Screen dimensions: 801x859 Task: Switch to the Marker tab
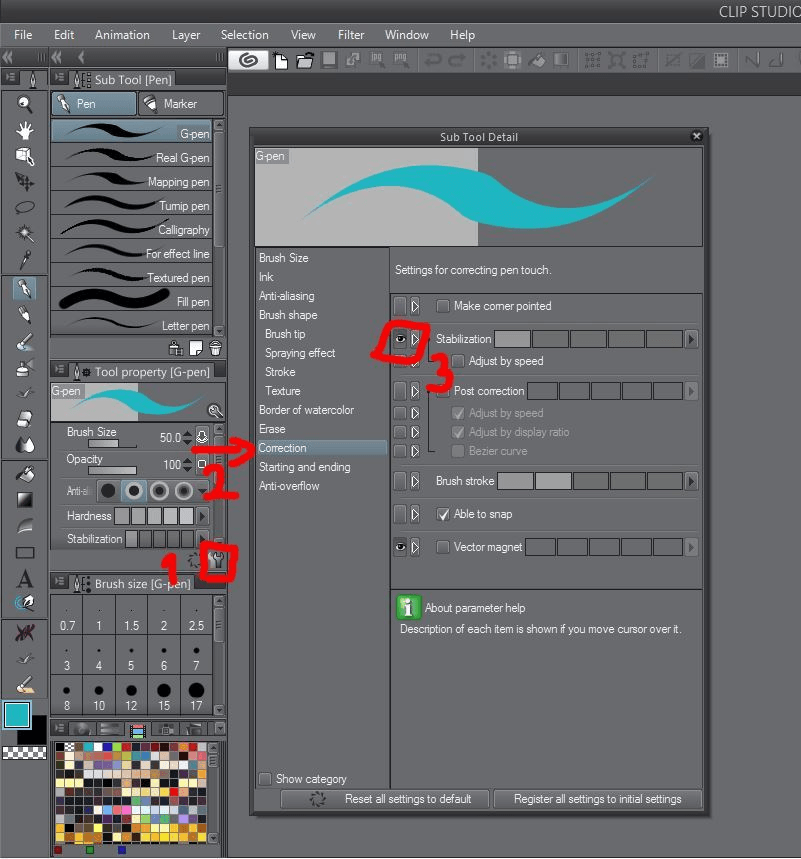click(x=180, y=103)
